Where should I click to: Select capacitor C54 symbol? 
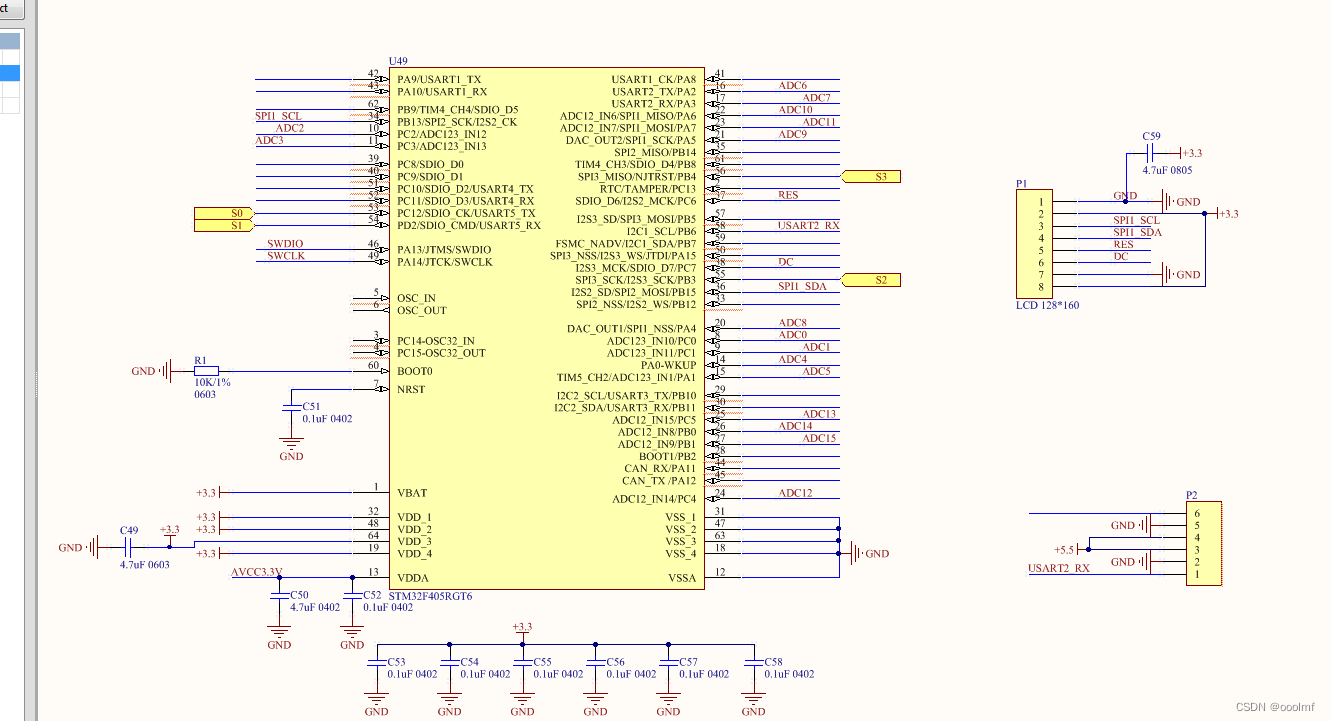click(x=449, y=662)
